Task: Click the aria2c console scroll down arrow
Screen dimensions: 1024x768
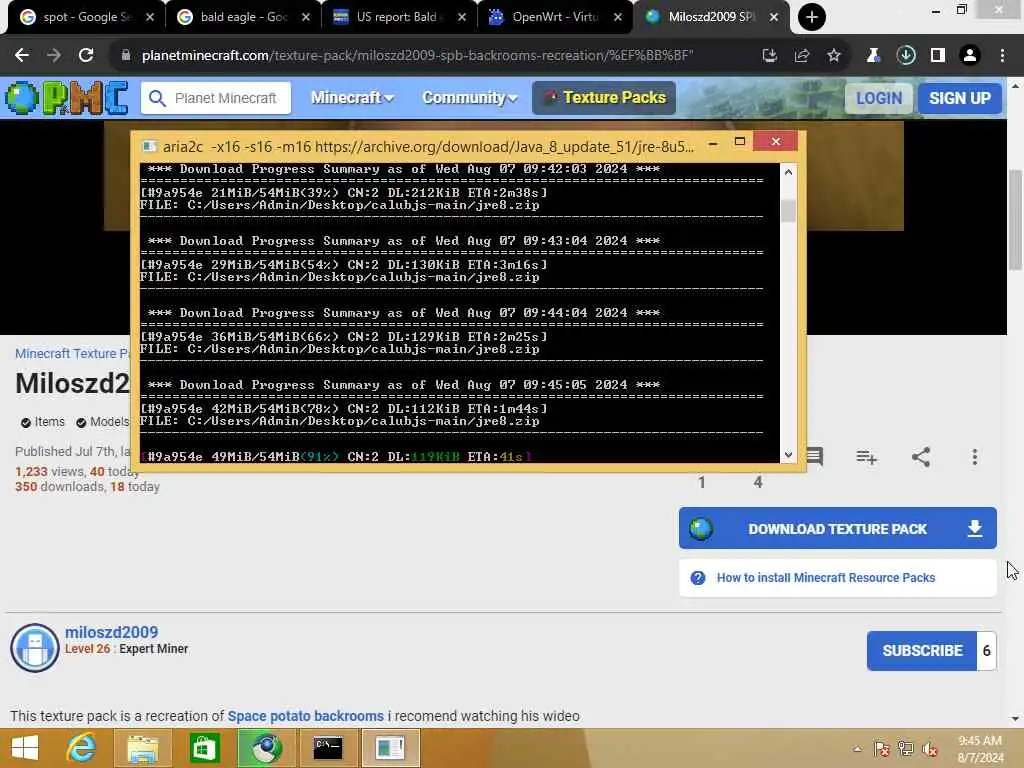Action: coord(788,455)
